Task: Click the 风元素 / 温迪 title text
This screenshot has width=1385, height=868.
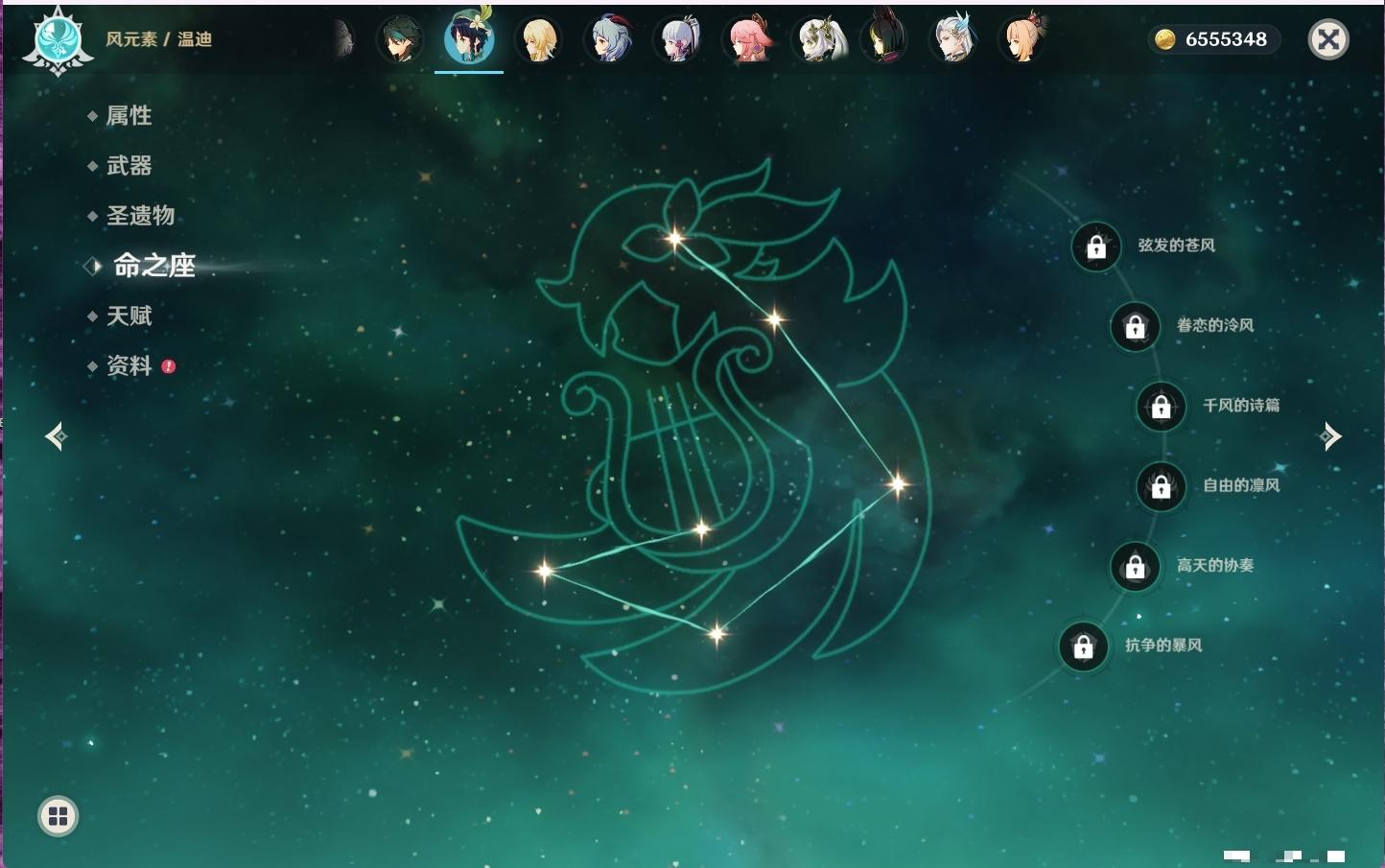Action: 158,39
